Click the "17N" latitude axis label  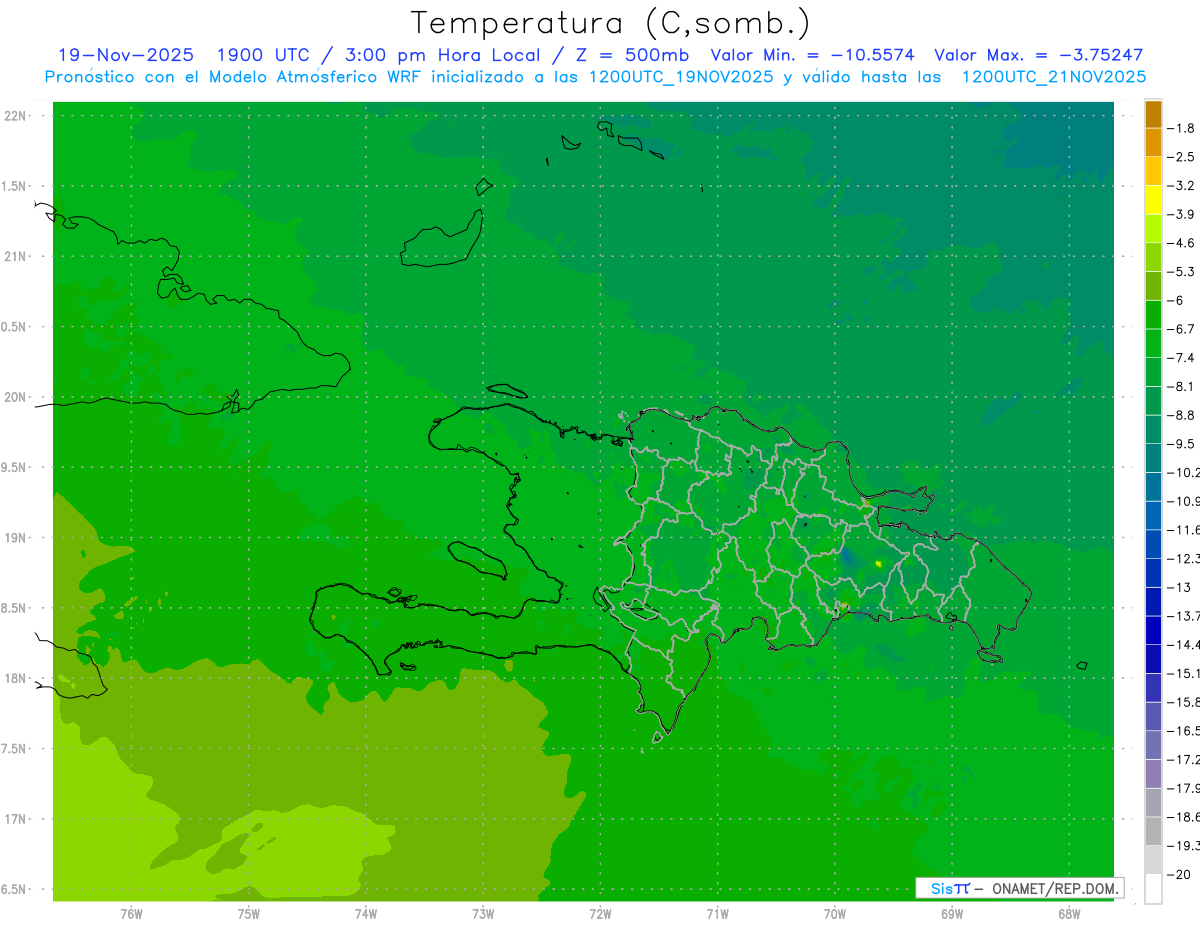[x=17, y=820]
